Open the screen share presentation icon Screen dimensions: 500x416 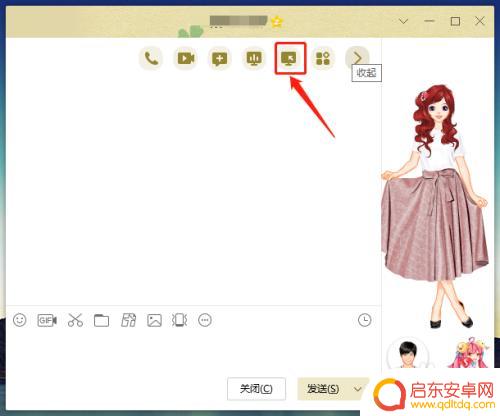(x=254, y=59)
